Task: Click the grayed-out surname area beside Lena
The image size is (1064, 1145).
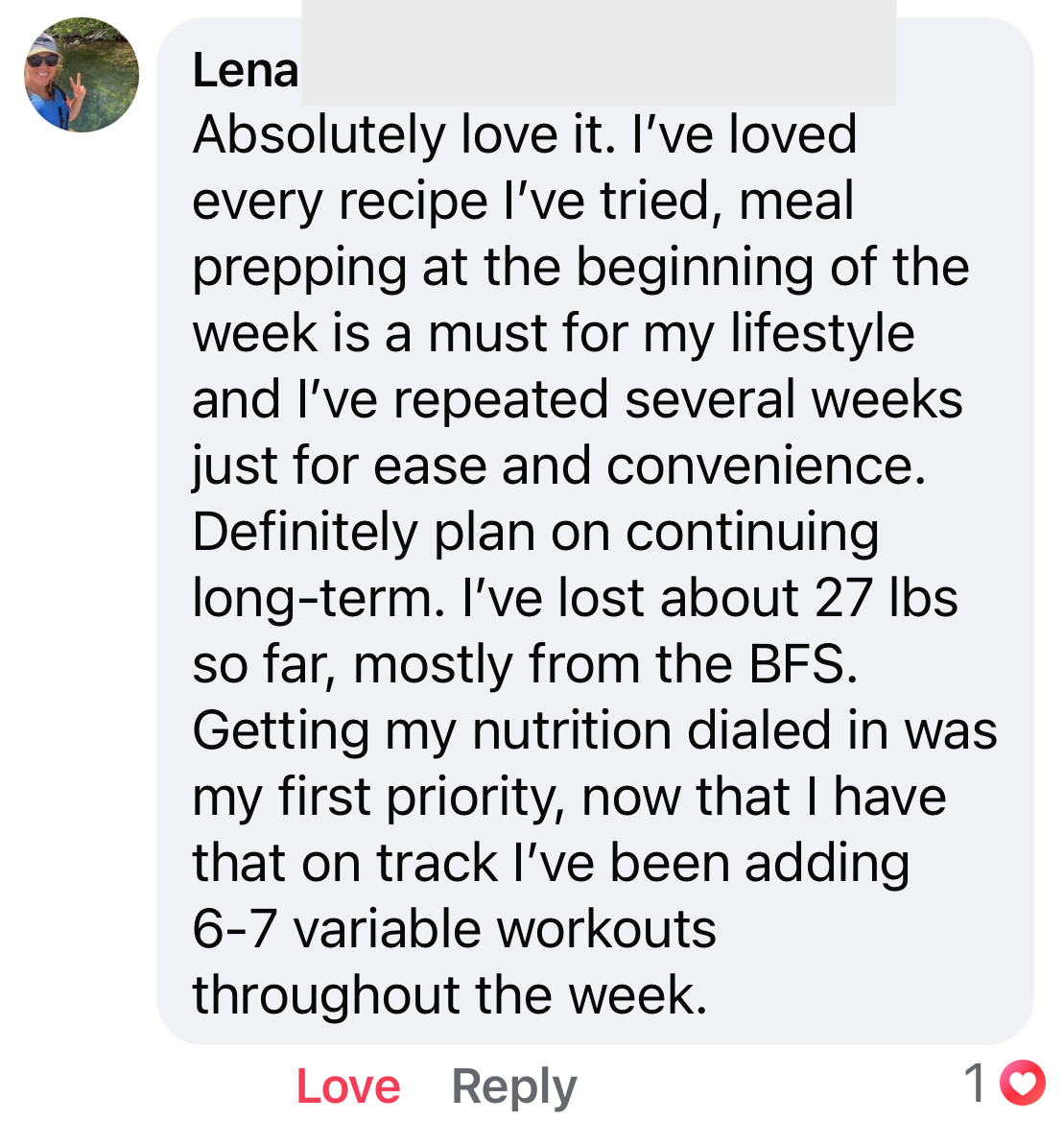Action: pos(599,53)
